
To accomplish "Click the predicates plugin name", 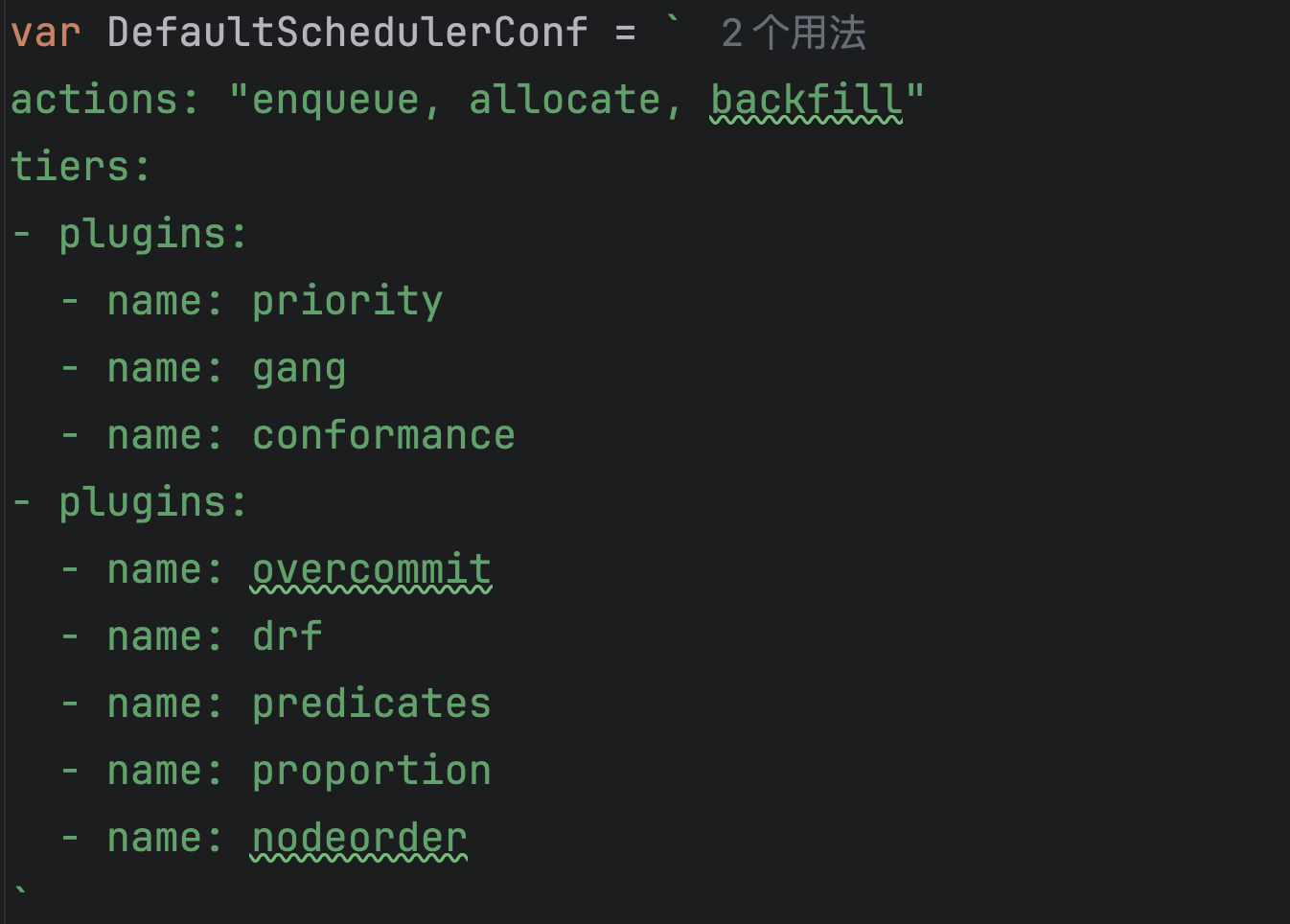I will (371, 704).
